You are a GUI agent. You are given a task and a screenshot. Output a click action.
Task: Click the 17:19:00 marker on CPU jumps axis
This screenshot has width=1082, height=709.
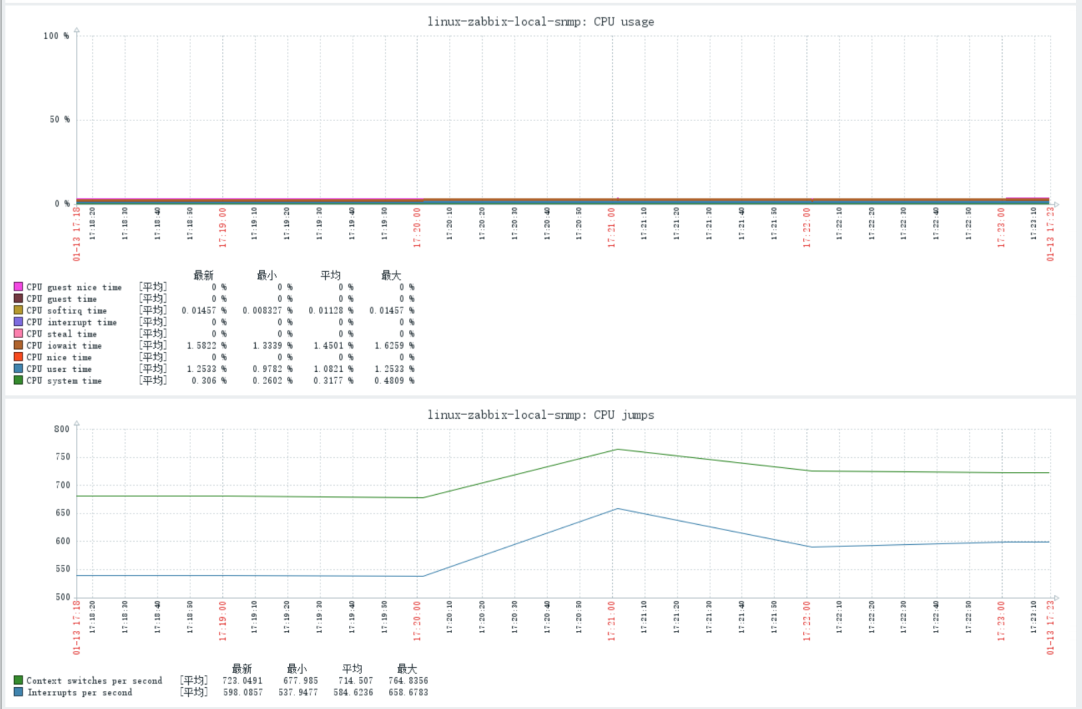pyautogui.click(x=222, y=621)
